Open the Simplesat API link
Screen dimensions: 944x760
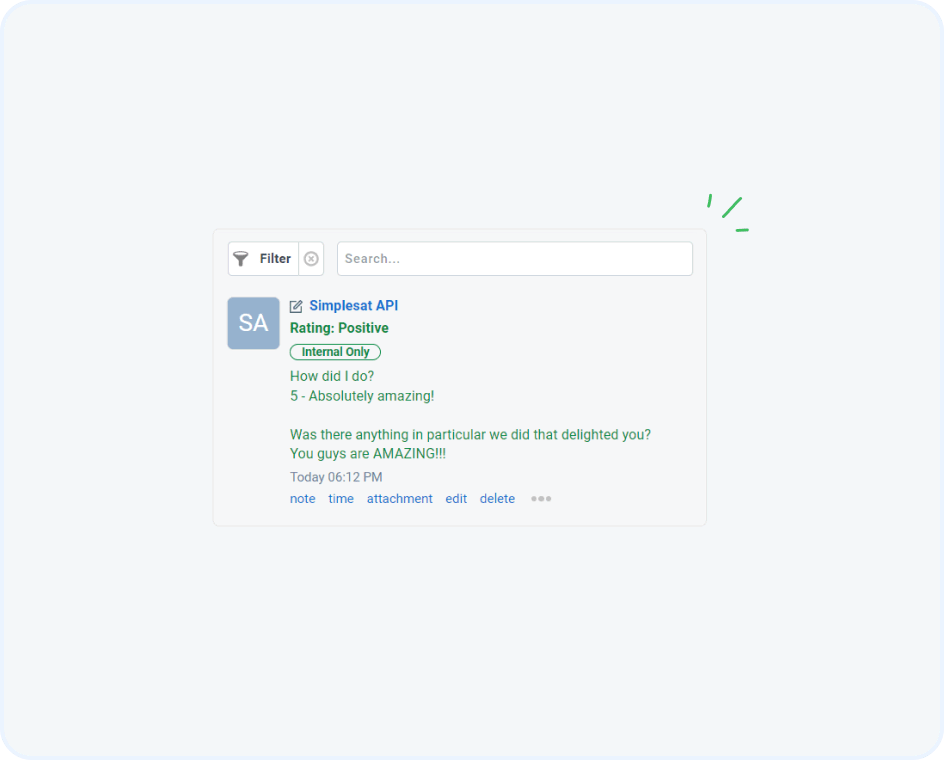tap(353, 305)
